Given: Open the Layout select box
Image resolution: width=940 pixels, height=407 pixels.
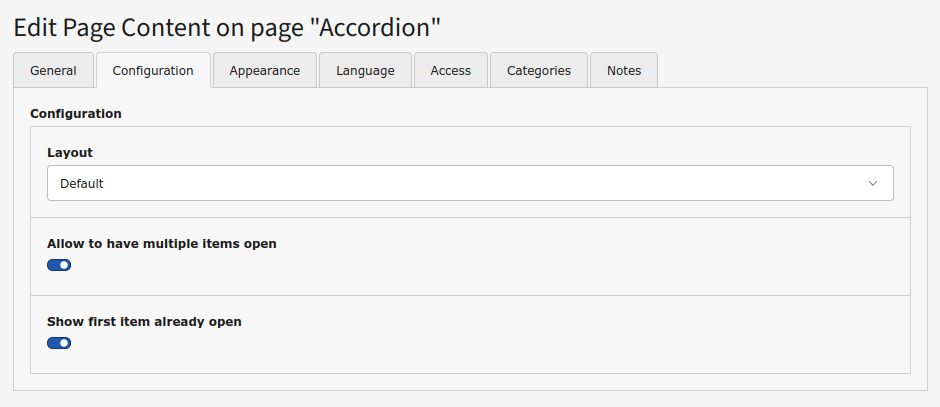Looking at the screenshot, I should [x=470, y=184].
